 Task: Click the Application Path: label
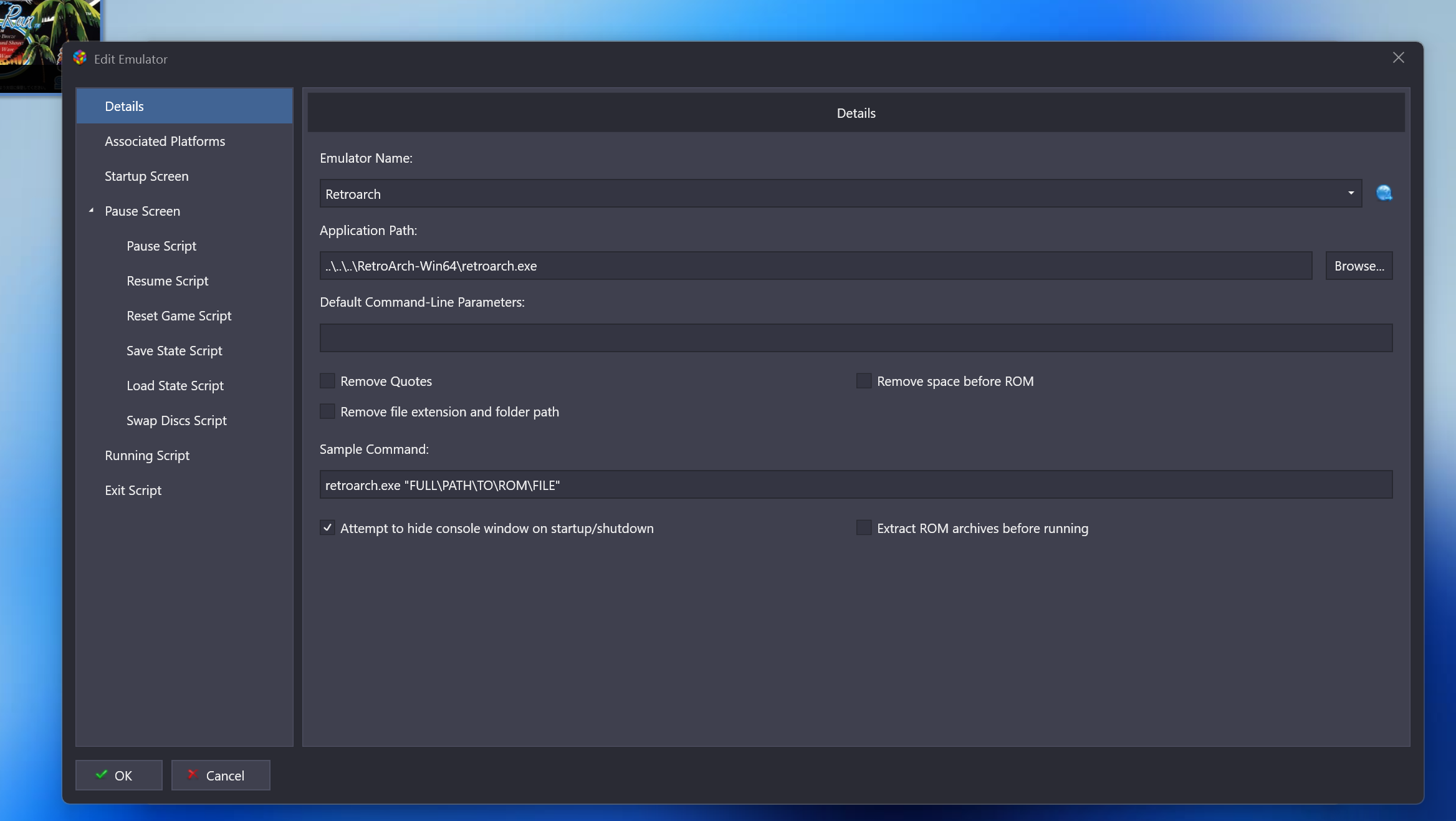click(x=368, y=230)
